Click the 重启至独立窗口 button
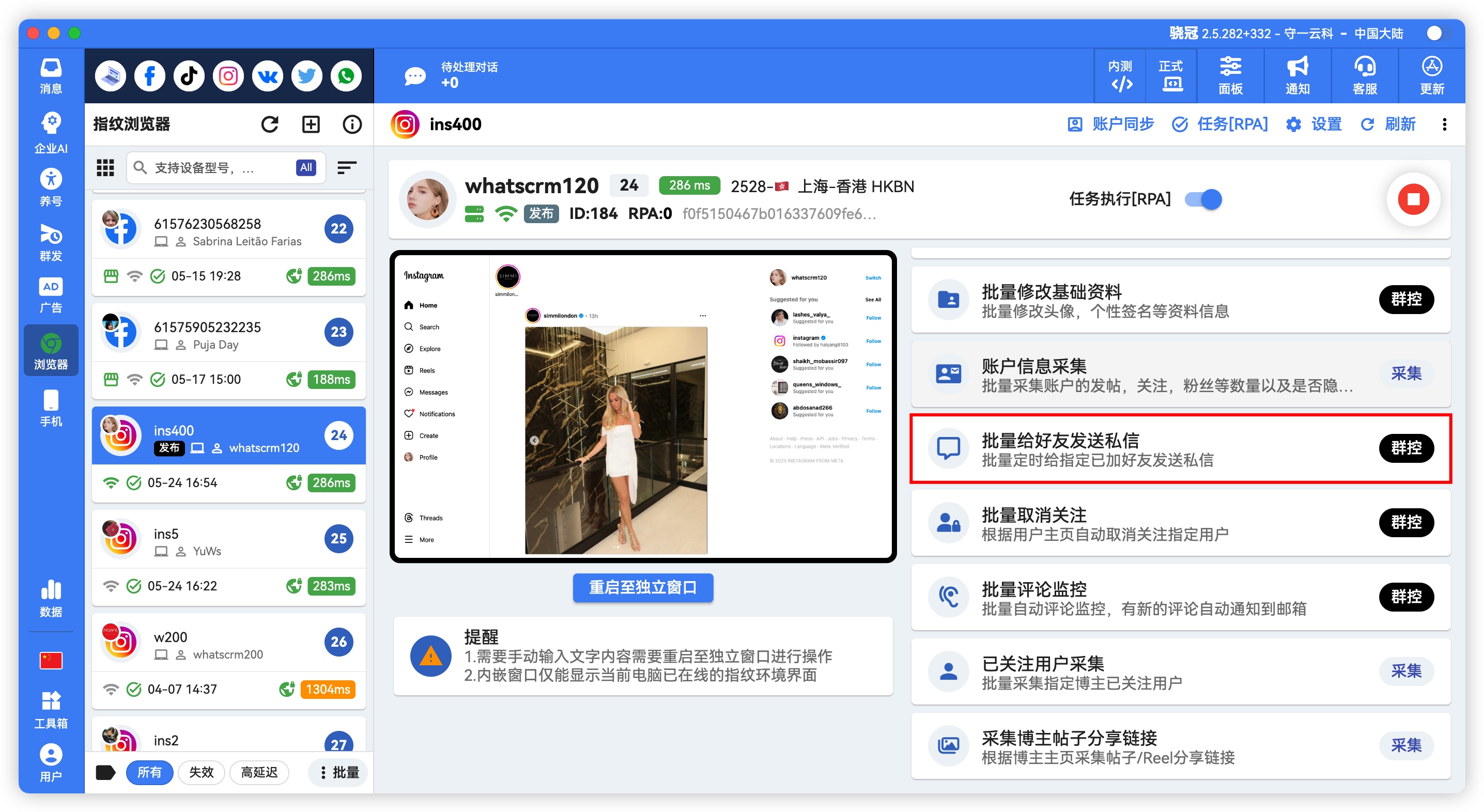1484x812 pixels. tap(643, 588)
